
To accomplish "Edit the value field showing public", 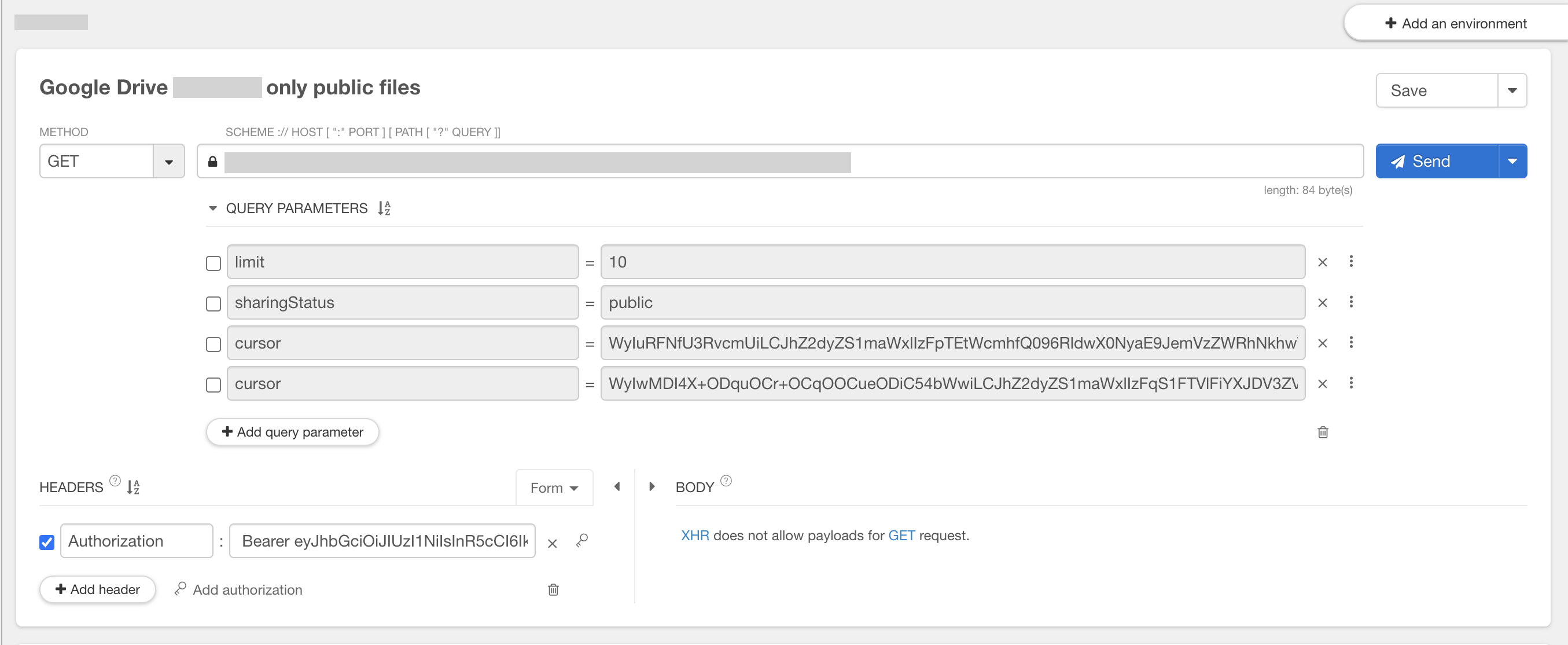I will tap(952, 303).
